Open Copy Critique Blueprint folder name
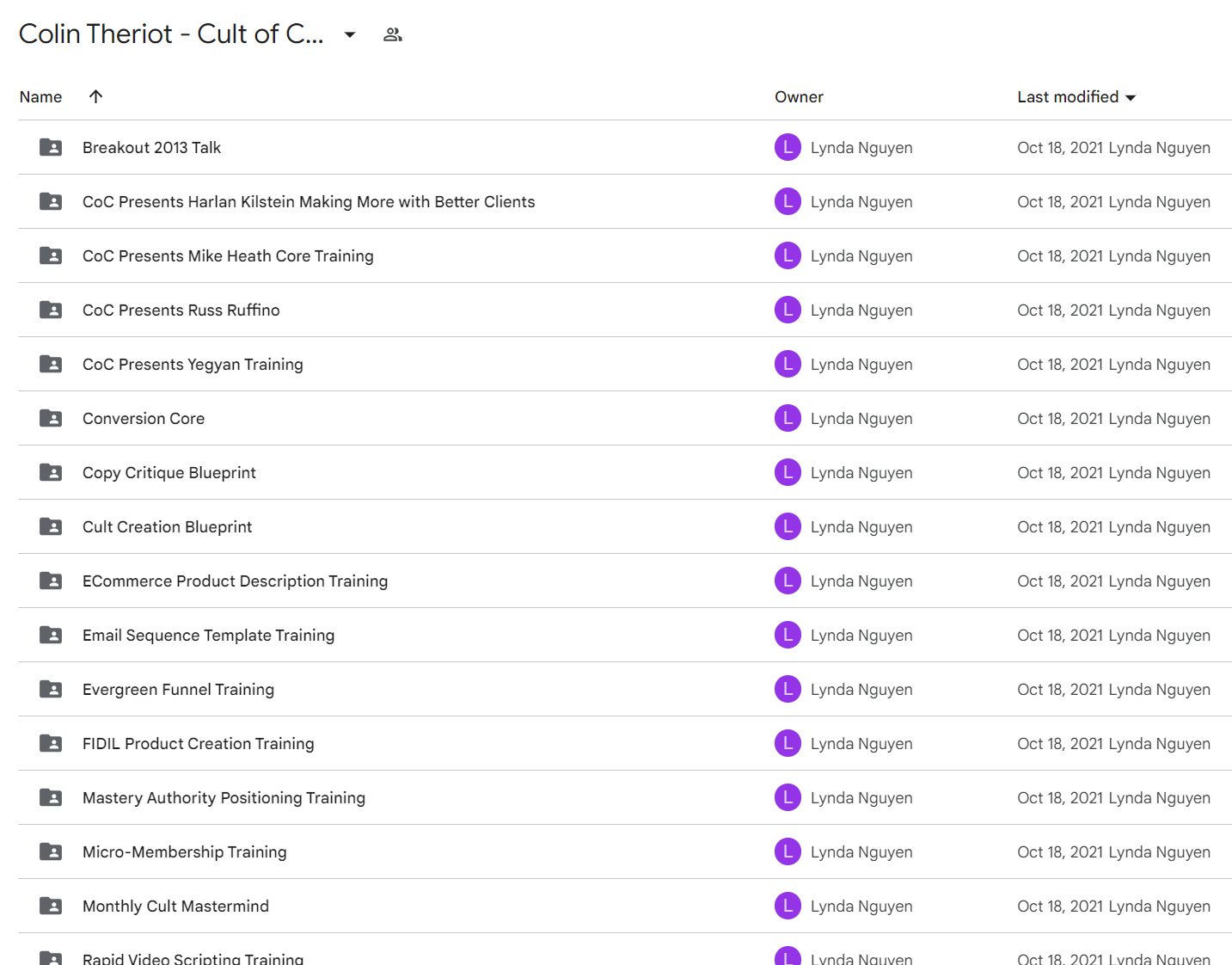Image resolution: width=1232 pixels, height=965 pixels. [x=169, y=473]
